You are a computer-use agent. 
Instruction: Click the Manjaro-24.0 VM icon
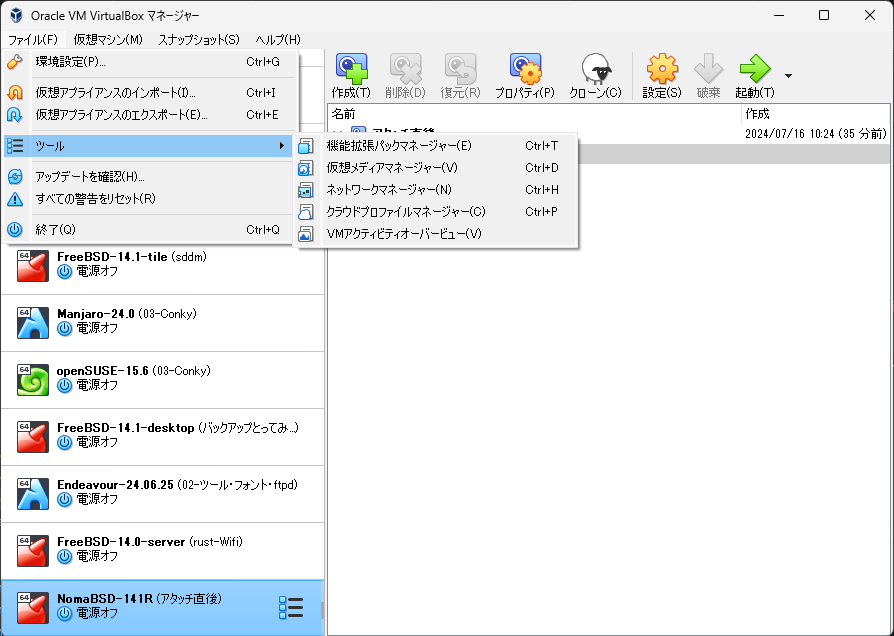point(32,323)
